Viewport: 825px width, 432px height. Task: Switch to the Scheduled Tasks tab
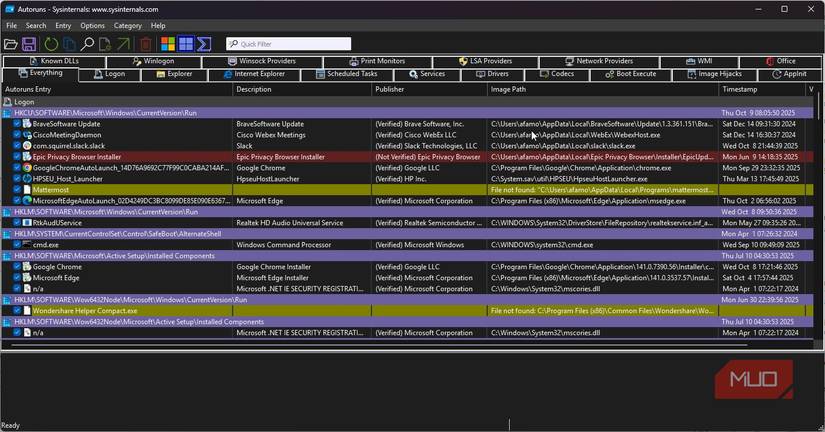point(347,74)
